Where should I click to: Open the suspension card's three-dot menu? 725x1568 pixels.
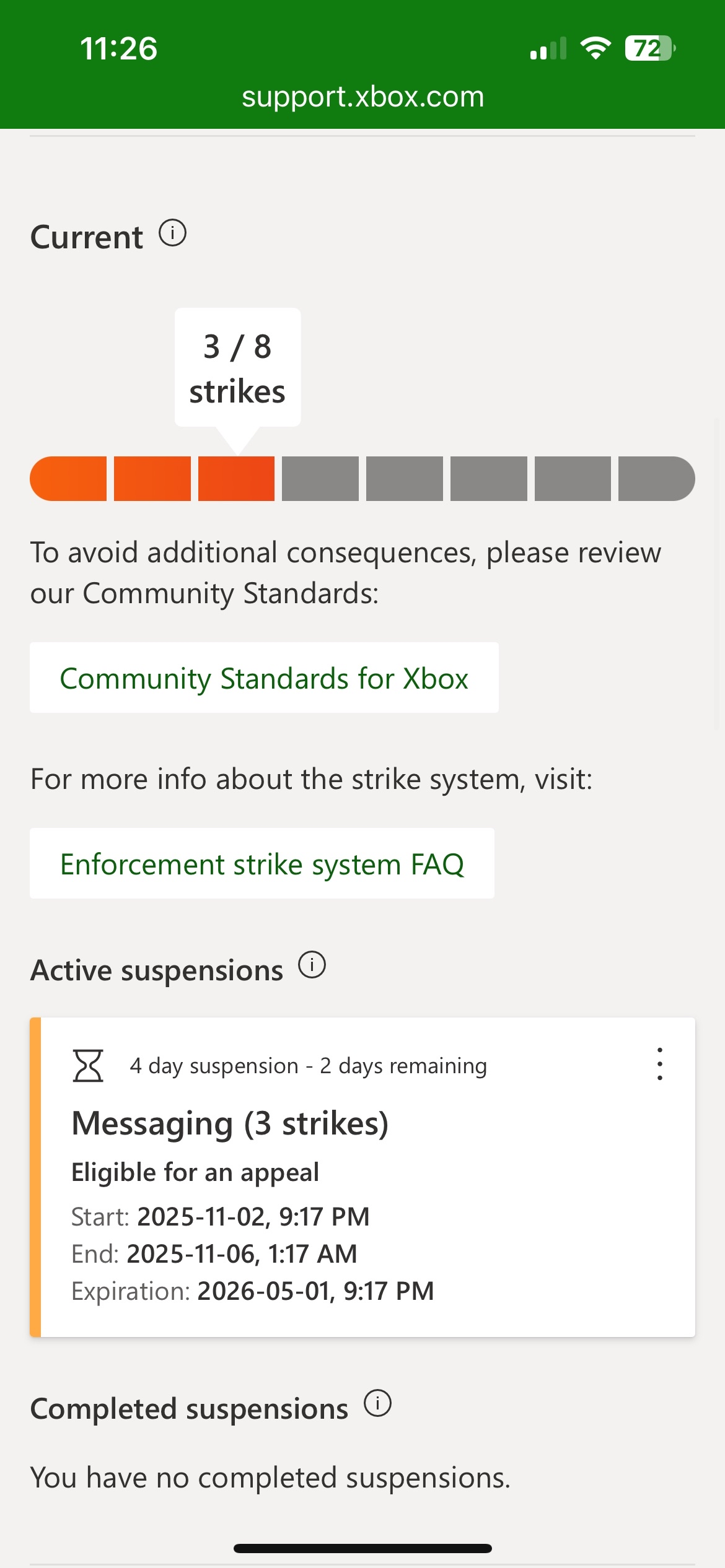(659, 1064)
